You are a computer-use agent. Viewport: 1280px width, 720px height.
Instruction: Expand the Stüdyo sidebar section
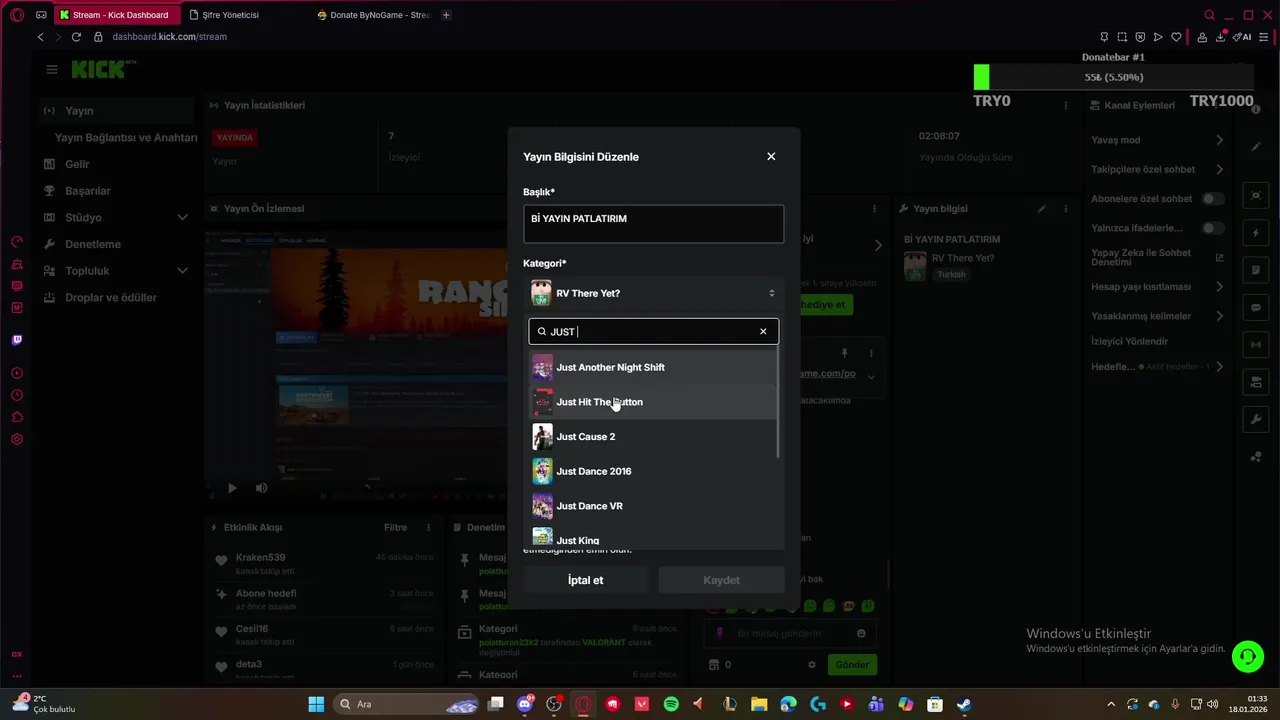point(117,217)
